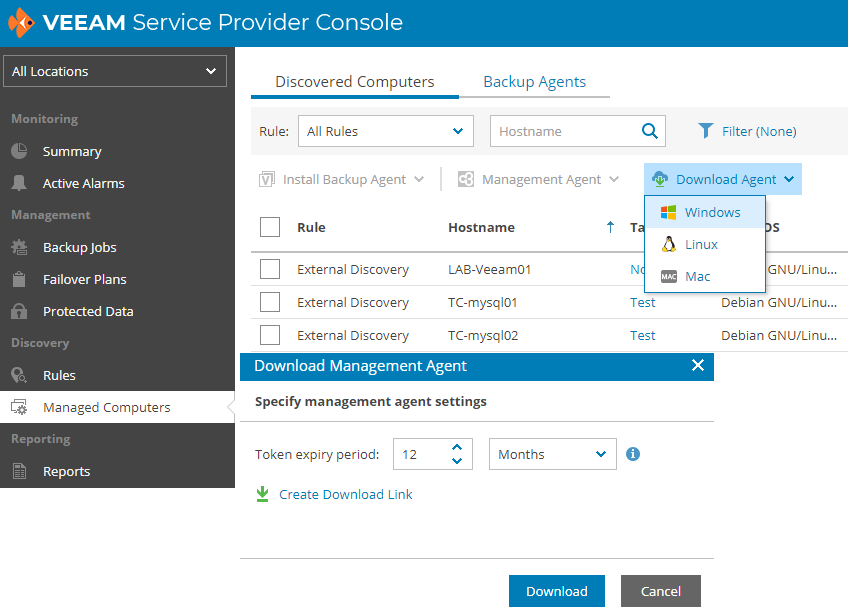848x613 pixels.
Task: Click the Mac icon in dropdown
Action: 669,276
